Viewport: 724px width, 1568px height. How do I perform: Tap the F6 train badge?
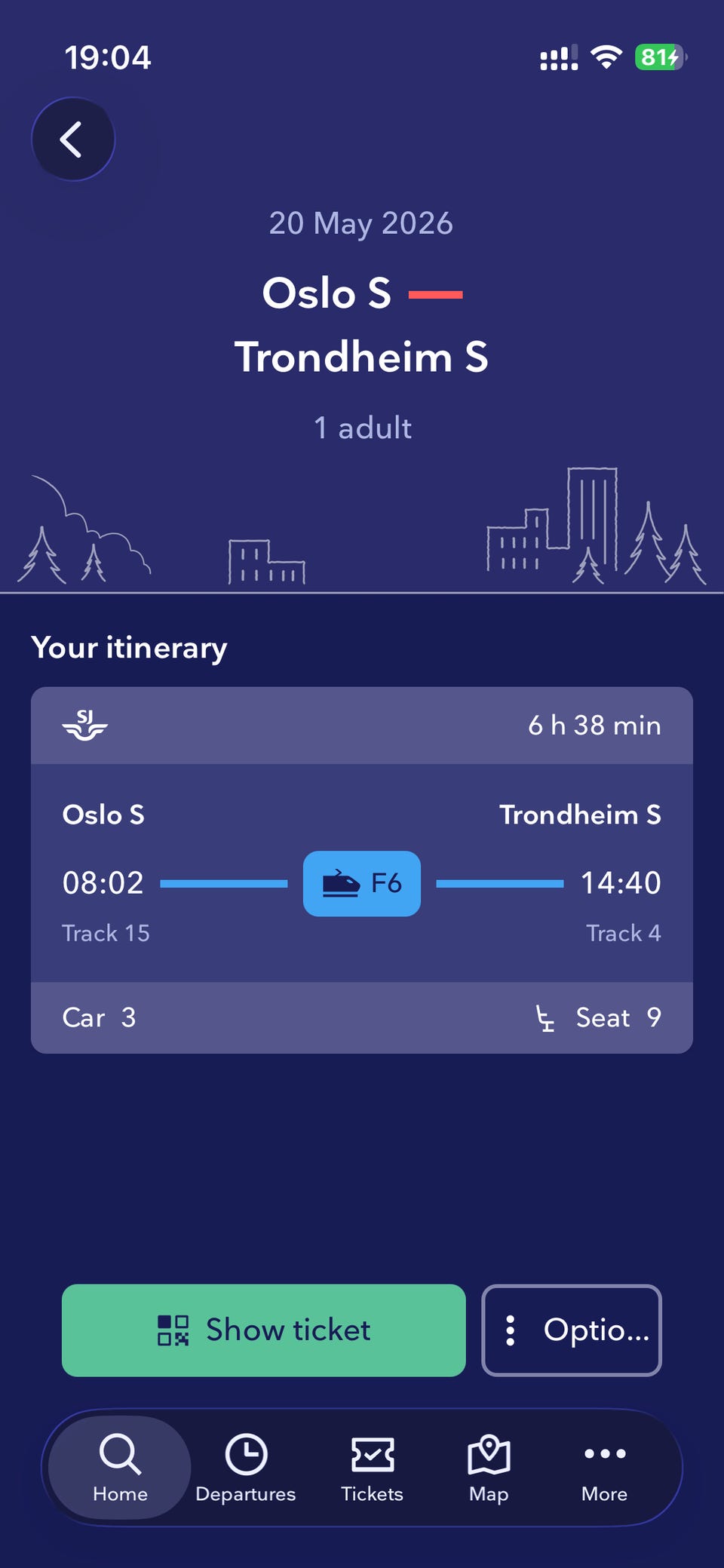coord(362,883)
